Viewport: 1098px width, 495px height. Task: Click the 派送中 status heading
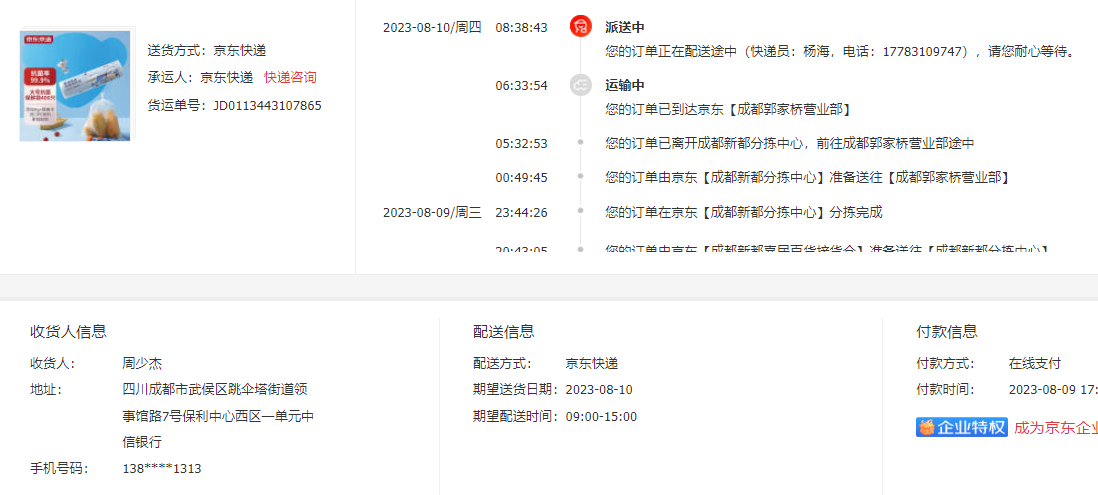pos(625,27)
